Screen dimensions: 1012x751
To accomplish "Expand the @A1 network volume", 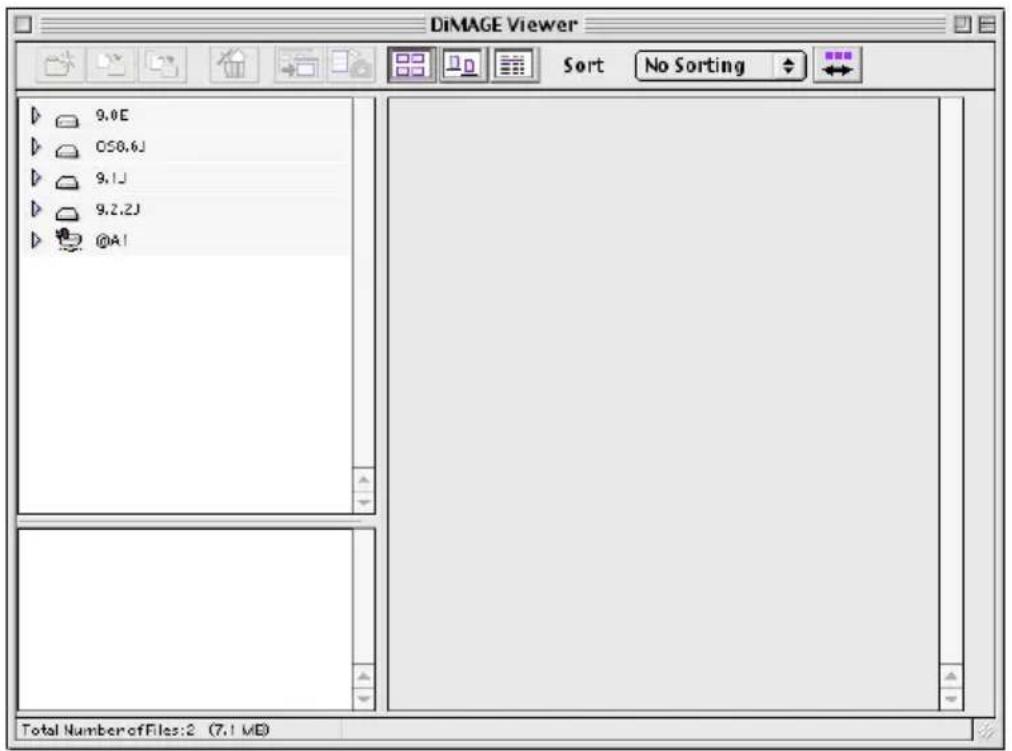I will 36,240.
